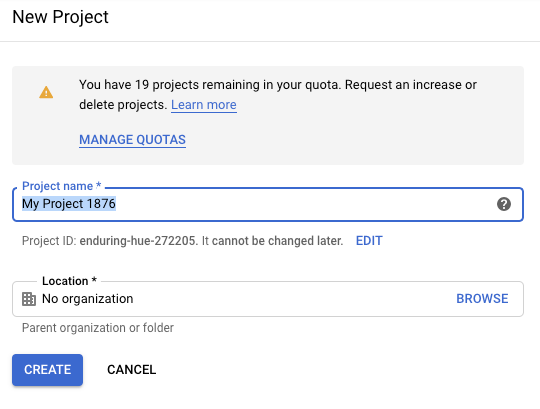This screenshot has width=540, height=409.
Task: Click the Location field label
Action: 69,281
